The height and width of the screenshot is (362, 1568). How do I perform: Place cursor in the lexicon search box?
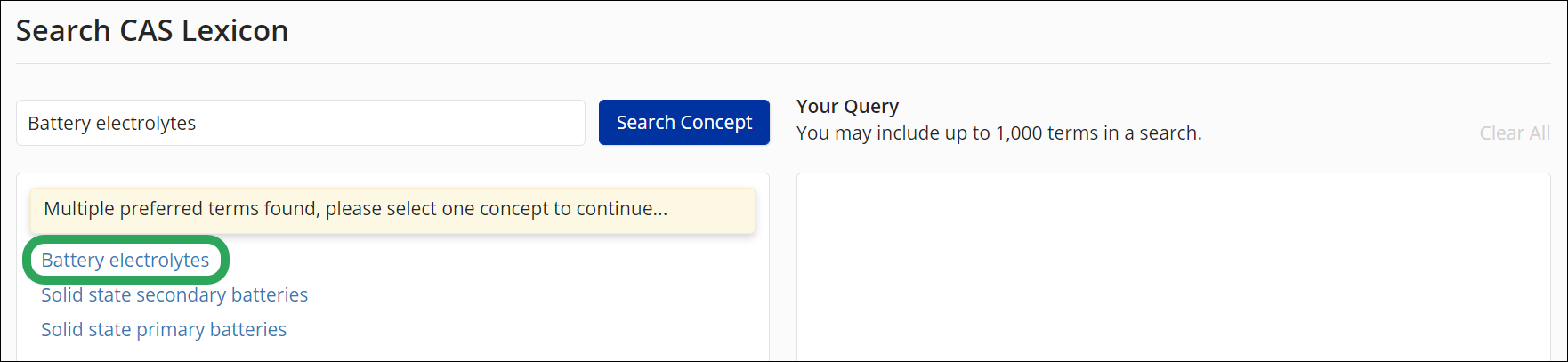pos(301,123)
